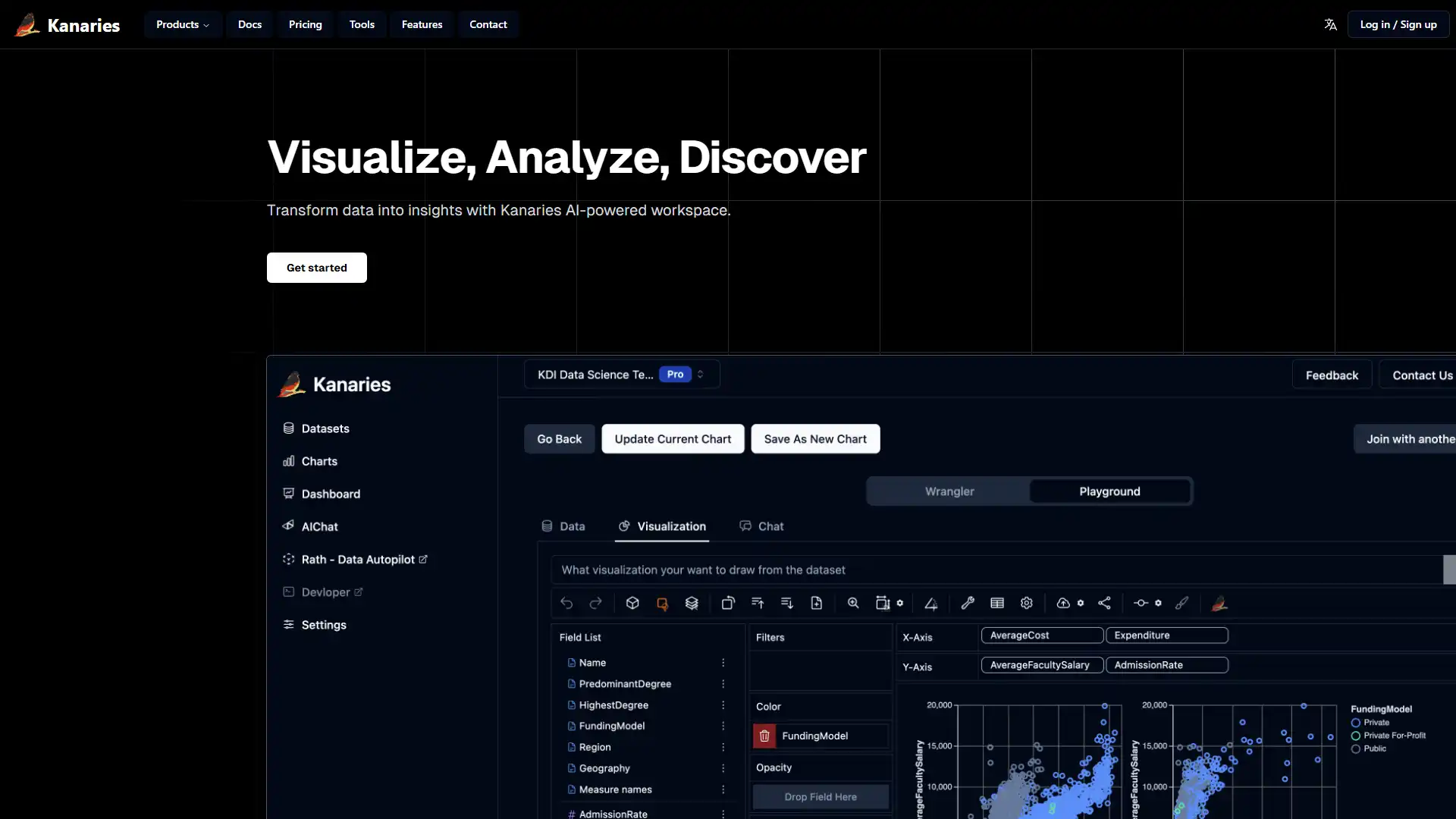The height and width of the screenshot is (819, 1456).
Task: Open options menu for Geography field
Action: 723,768
